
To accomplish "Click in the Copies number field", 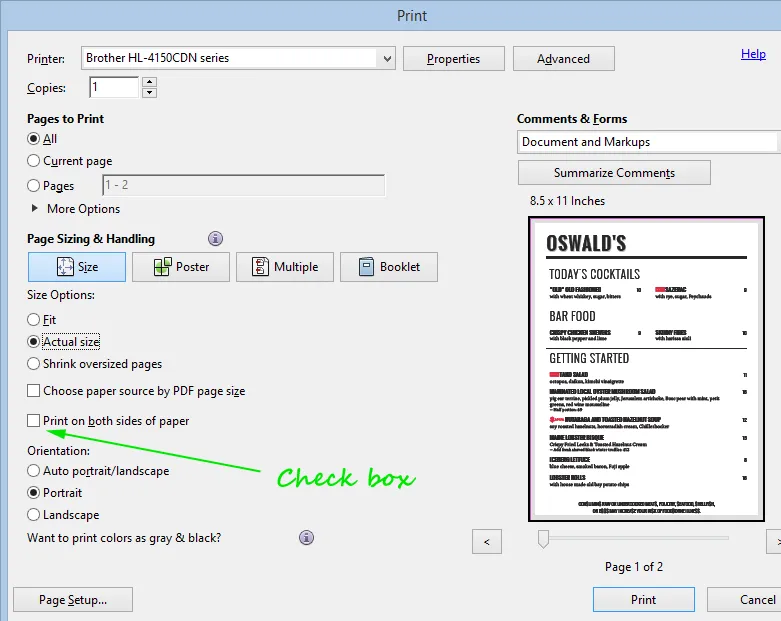I will pos(114,87).
